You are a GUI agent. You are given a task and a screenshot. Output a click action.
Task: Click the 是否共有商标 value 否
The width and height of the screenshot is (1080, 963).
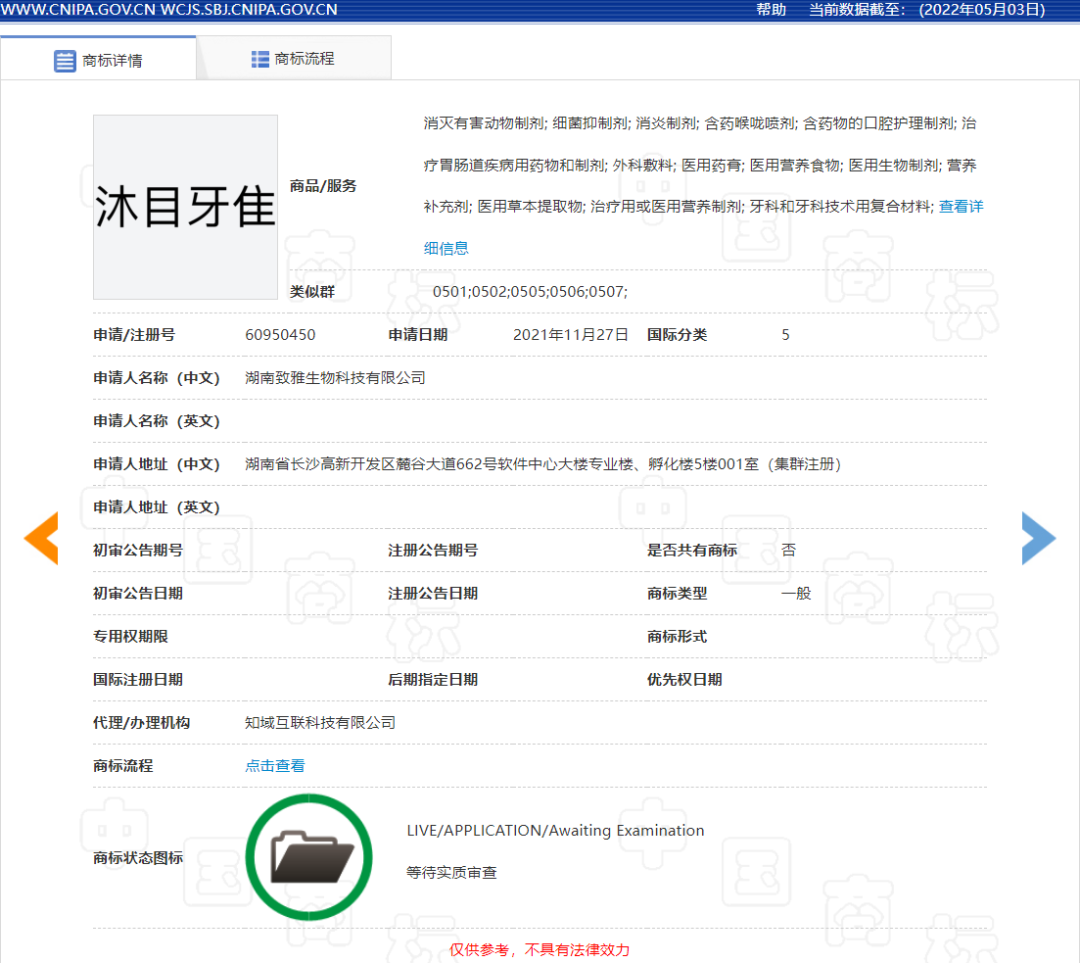click(x=789, y=550)
